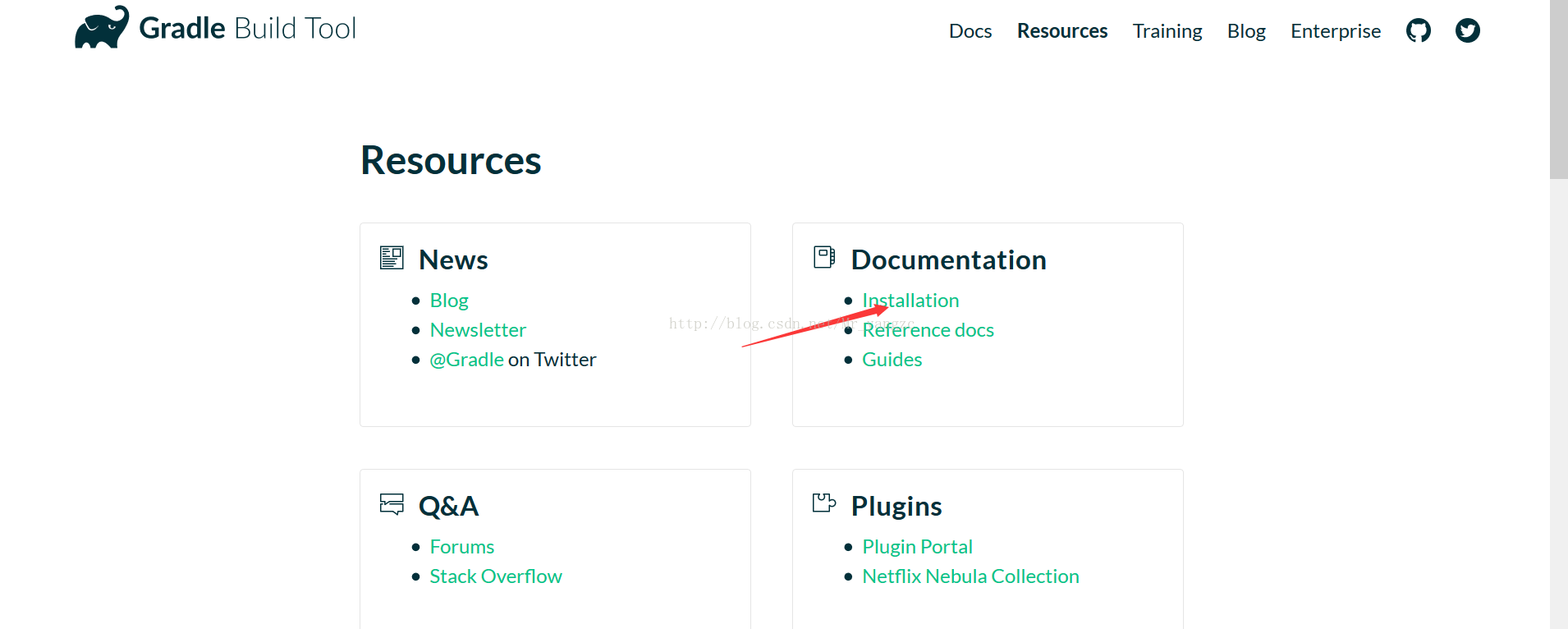The image size is (1568, 629).
Task: Visit the Enterprise page
Action: click(1336, 31)
